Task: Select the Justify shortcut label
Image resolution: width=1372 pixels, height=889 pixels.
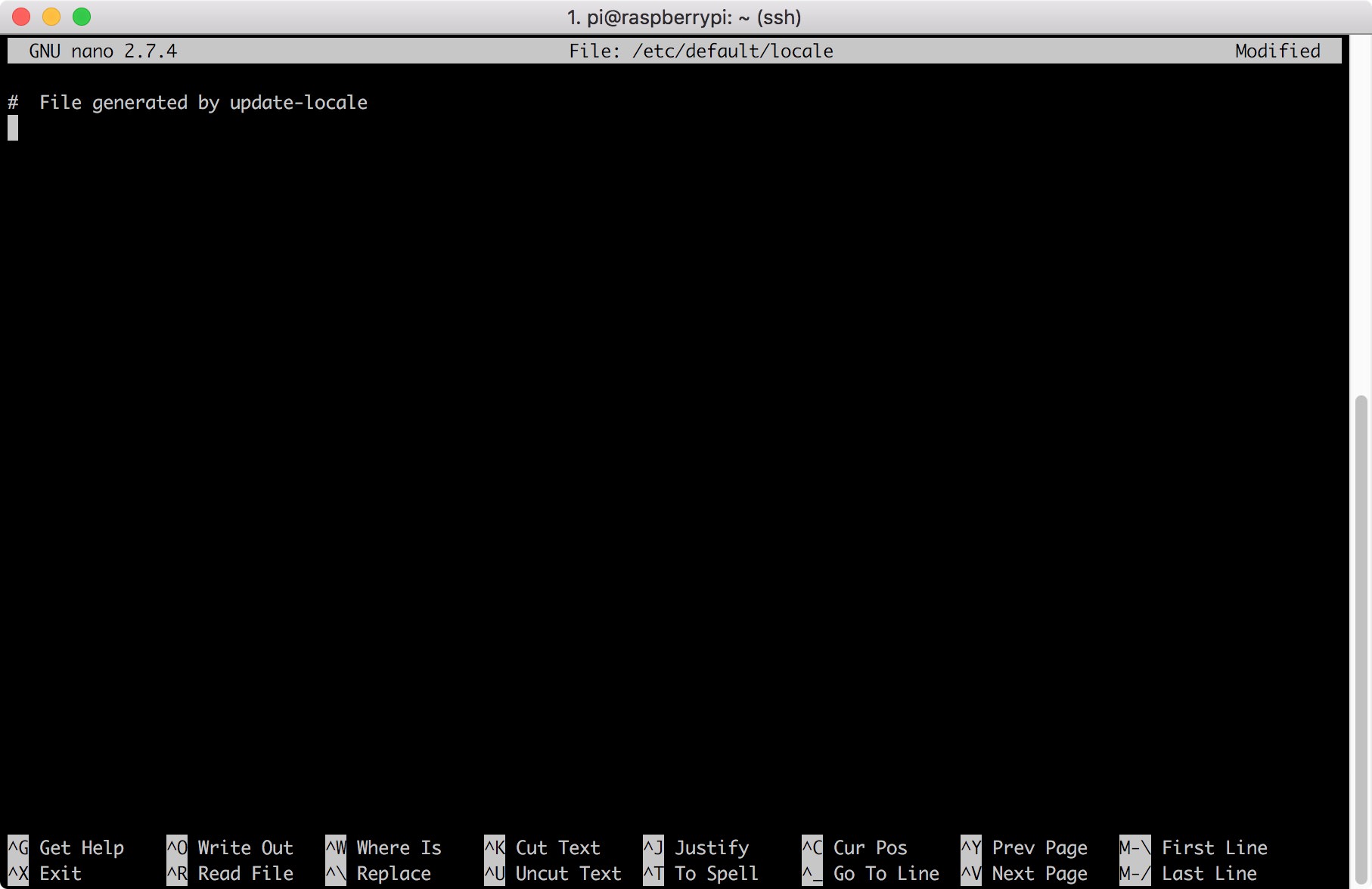Action: [x=711, y=847]
